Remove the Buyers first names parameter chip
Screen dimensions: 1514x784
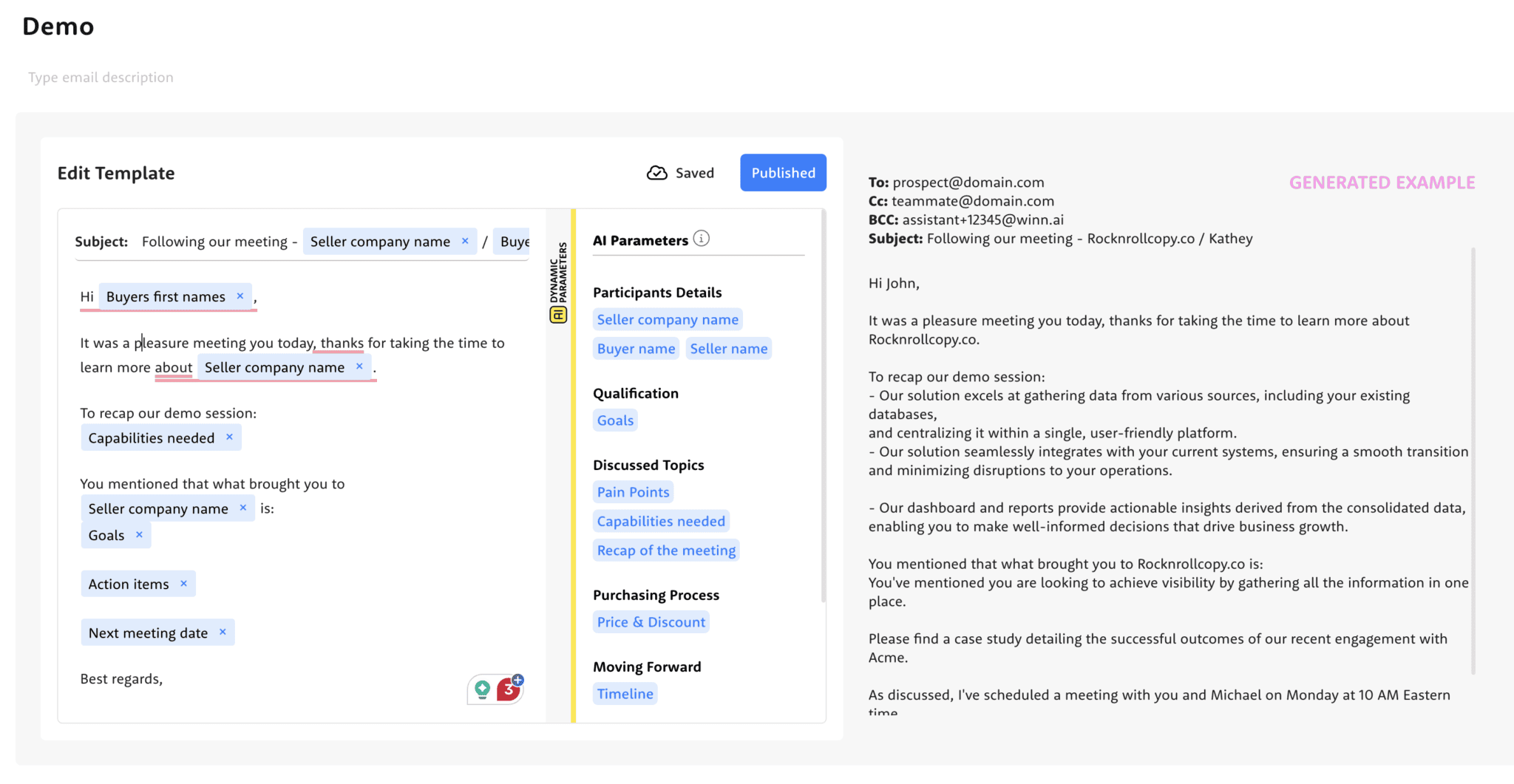point(240,296)
